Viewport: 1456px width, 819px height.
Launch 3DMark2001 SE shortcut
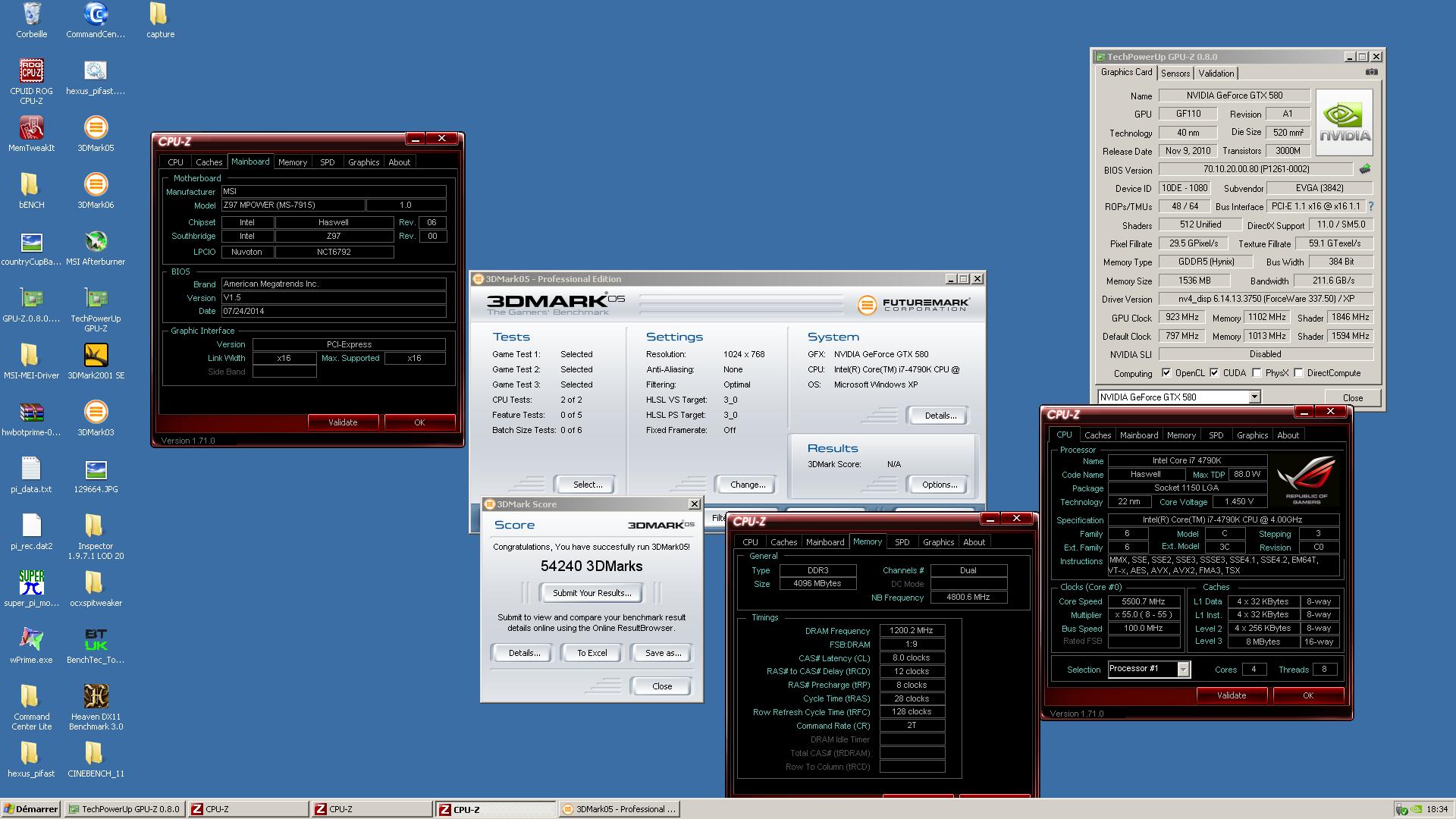(x=96, y=356)
